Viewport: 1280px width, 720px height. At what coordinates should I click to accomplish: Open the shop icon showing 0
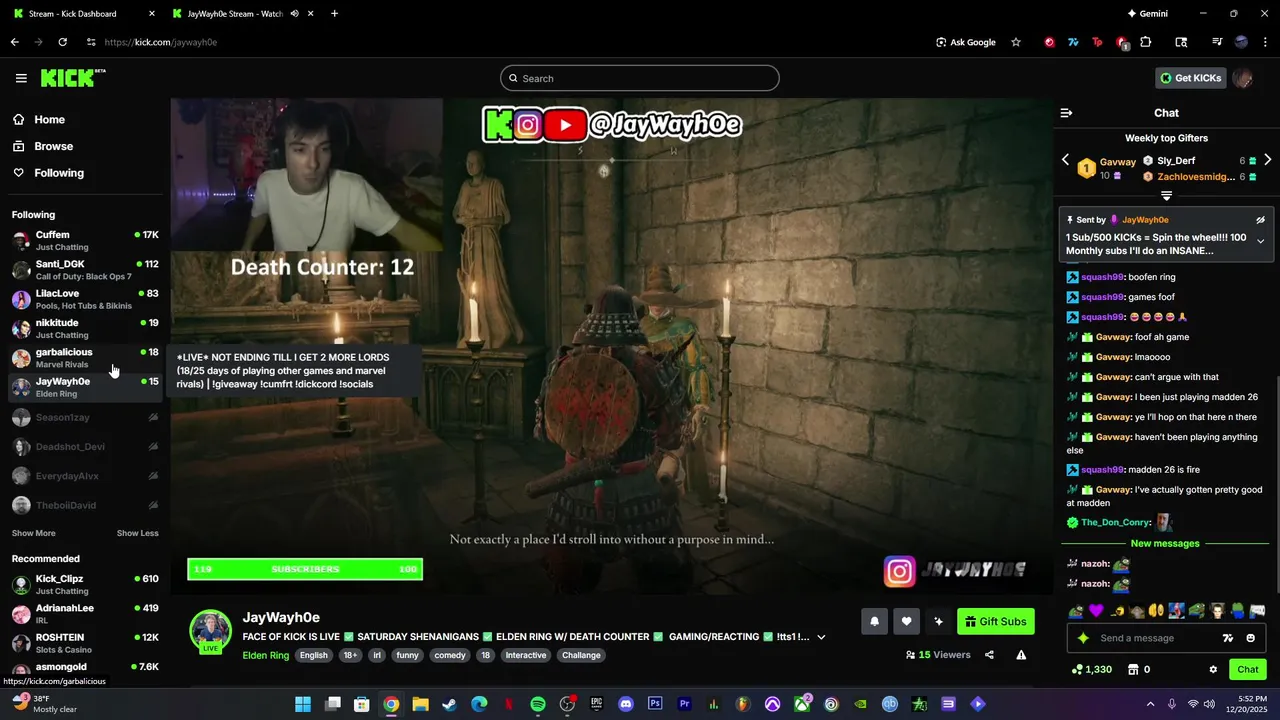pyautogui.click(x=1138, y=669)
